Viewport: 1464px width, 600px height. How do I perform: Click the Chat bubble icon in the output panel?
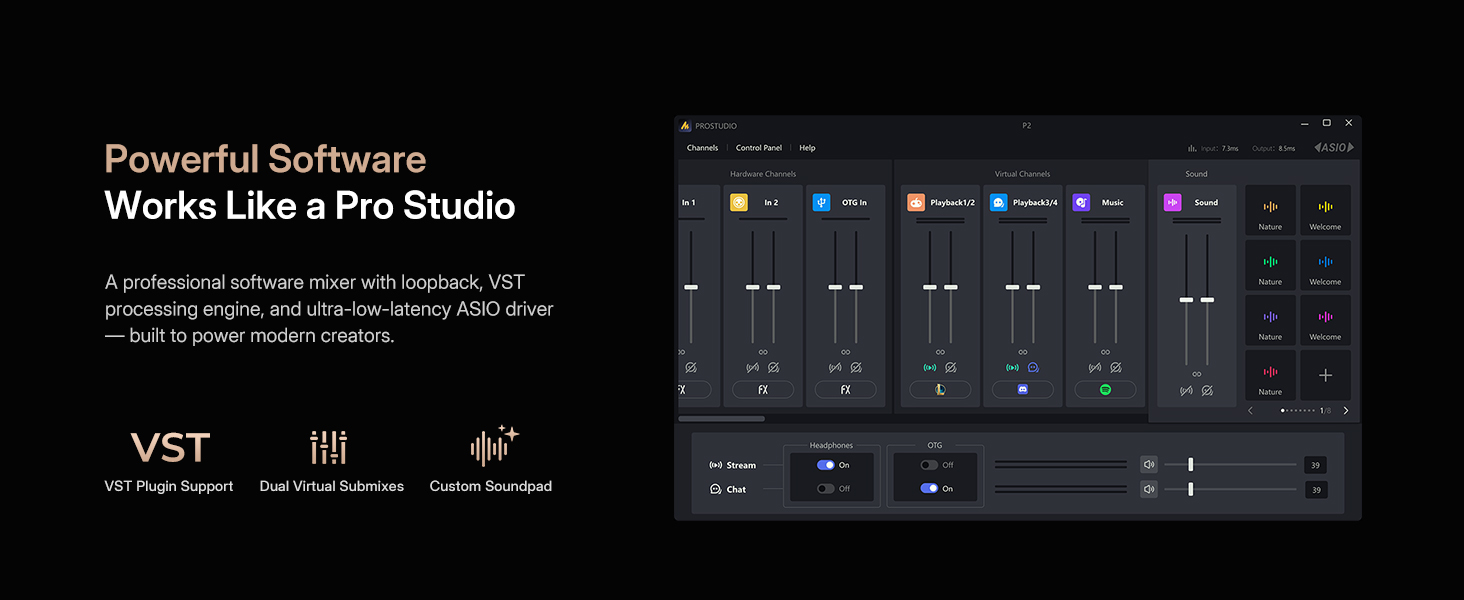[x=715, y=489]
